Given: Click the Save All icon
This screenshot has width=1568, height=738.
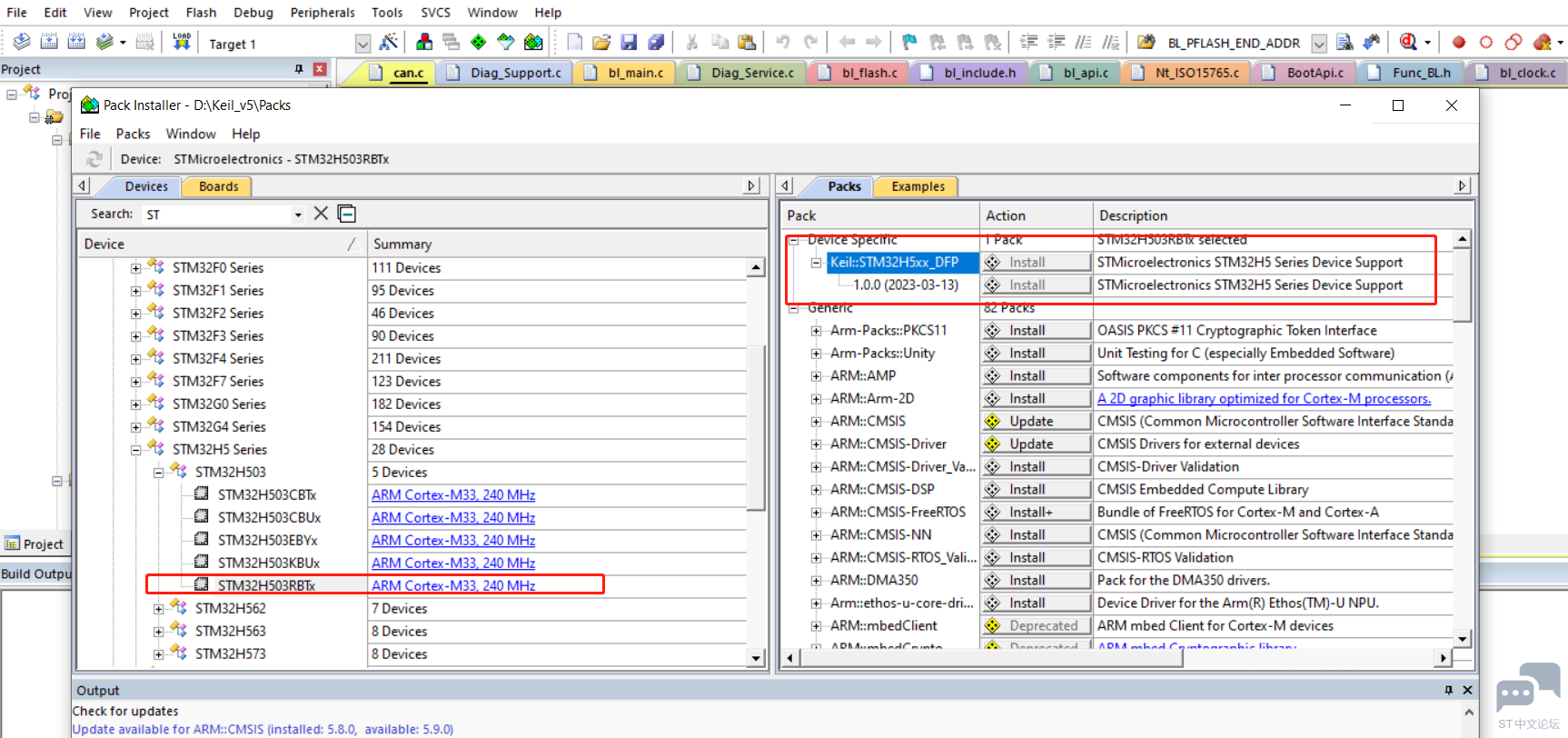Looking at the screenshot, I should (656, 42).
